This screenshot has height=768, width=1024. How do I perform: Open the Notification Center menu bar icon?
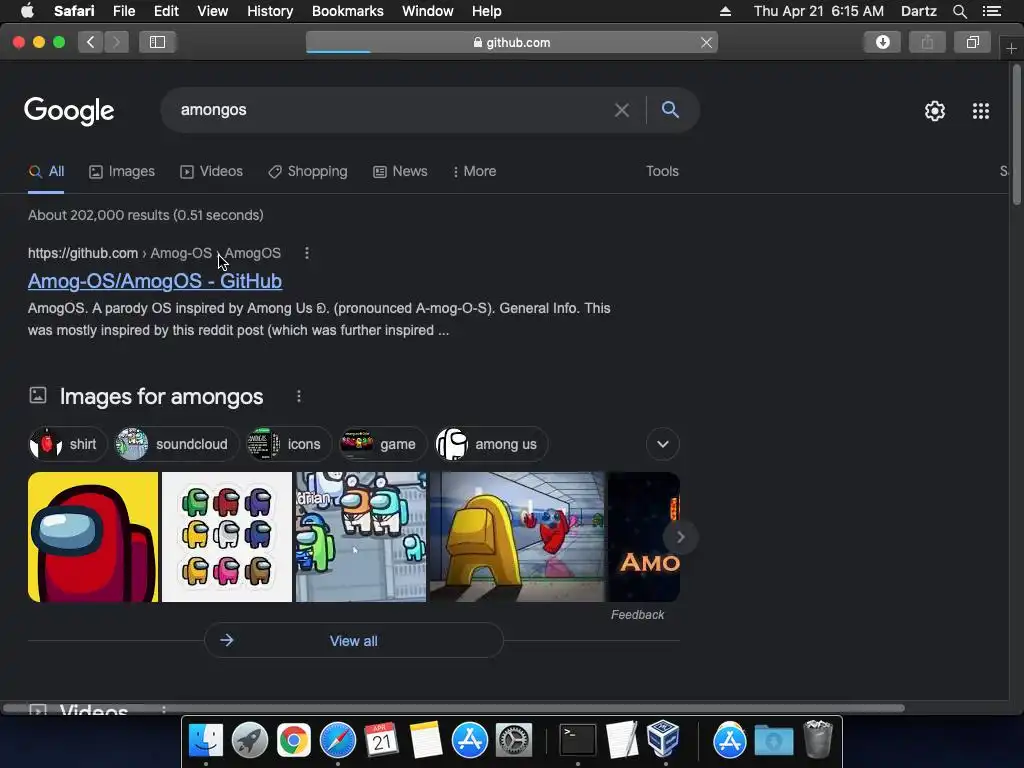click(991, 11)
